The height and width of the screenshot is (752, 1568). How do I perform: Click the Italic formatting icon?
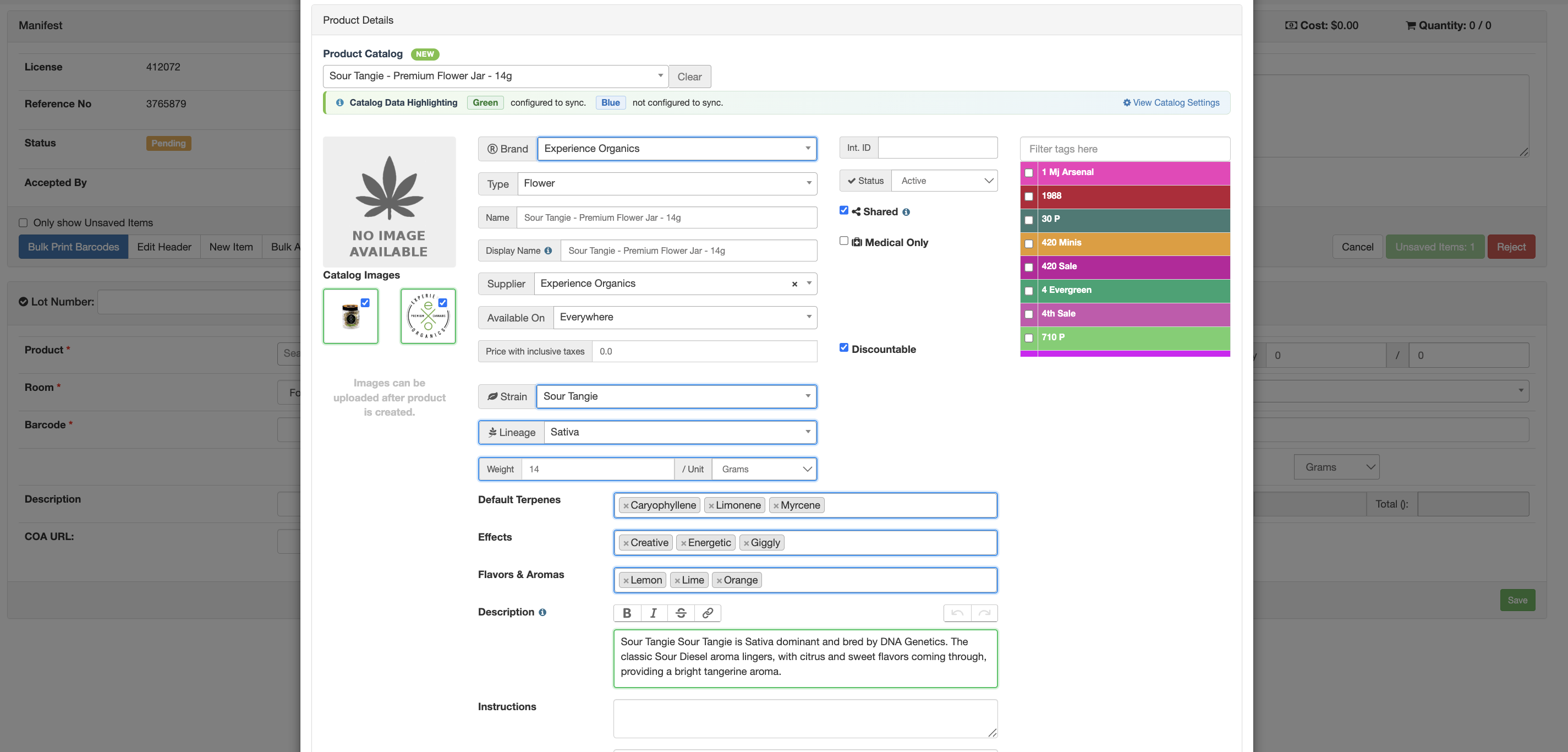[x=654, y=613]
